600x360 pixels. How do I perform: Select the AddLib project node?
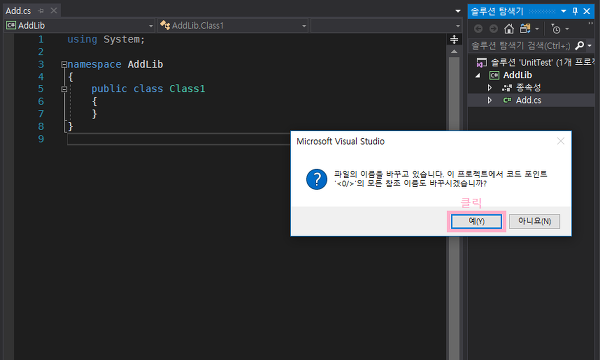click(x=517, y=75)
